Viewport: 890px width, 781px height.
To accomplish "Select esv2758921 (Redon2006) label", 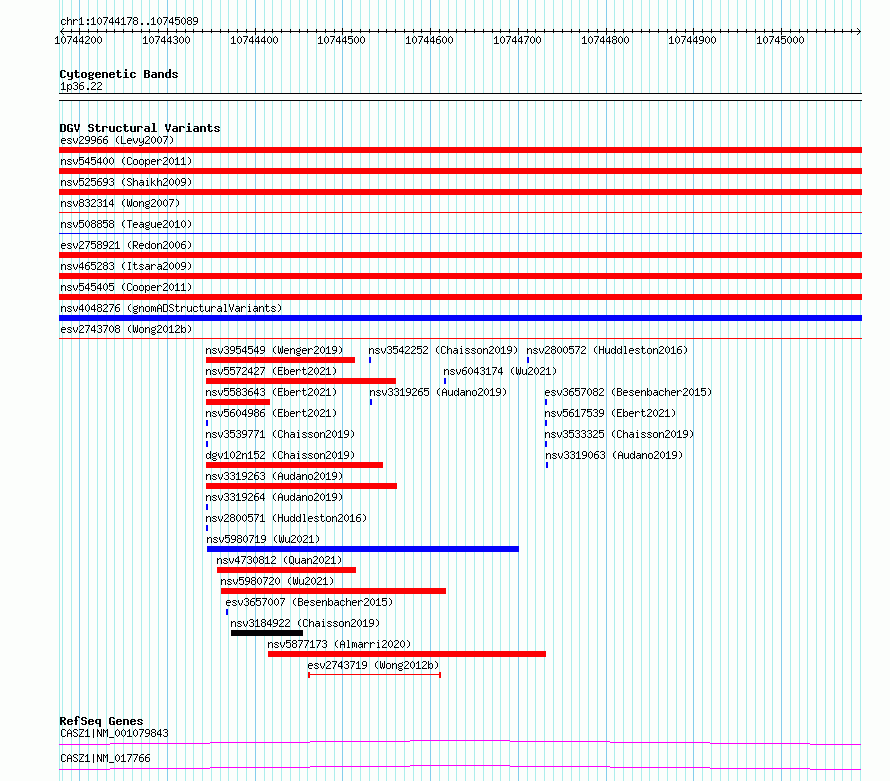I will (x=126, y=245).
